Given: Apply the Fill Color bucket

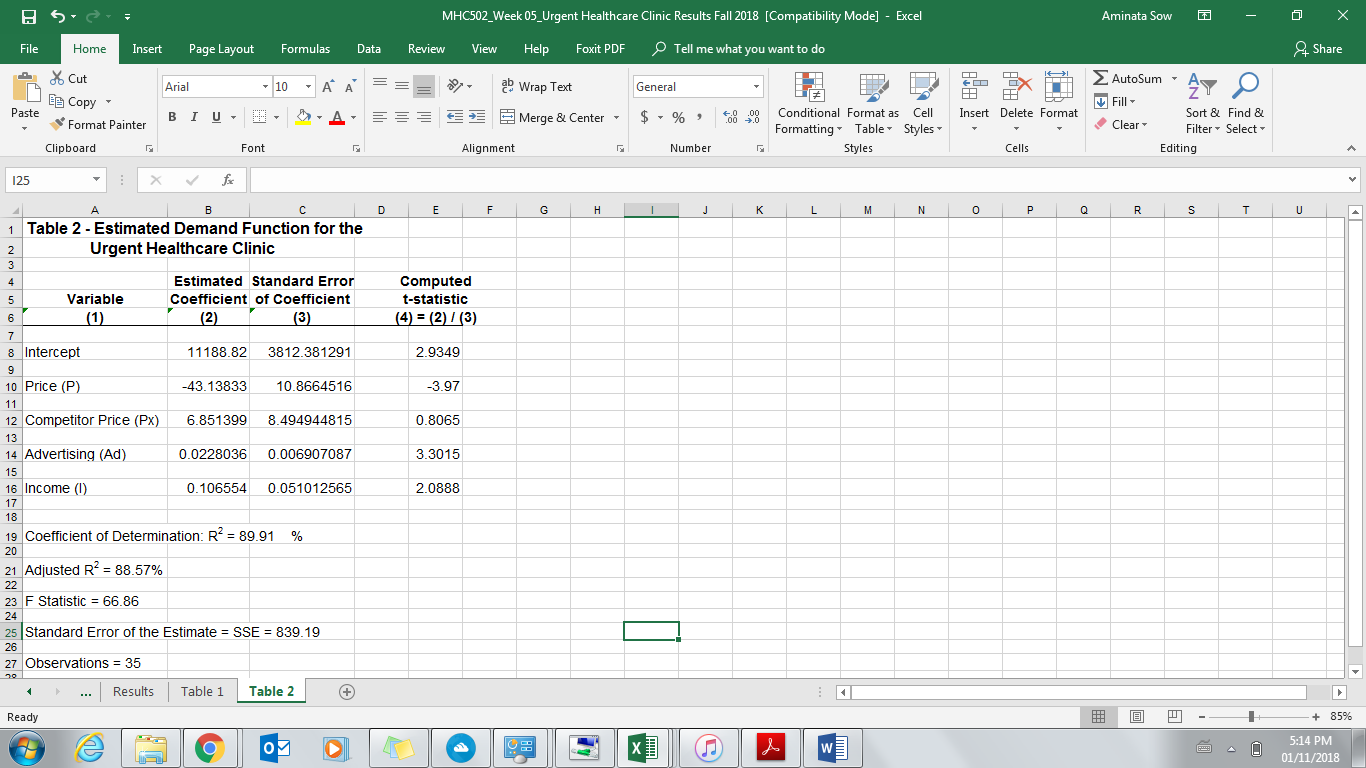Looking at the screenshot, I should [302, 118].
